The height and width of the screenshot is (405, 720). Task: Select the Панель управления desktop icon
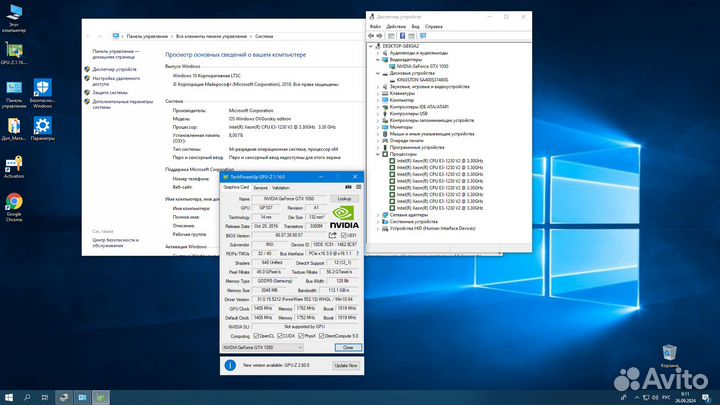(14, 95)
